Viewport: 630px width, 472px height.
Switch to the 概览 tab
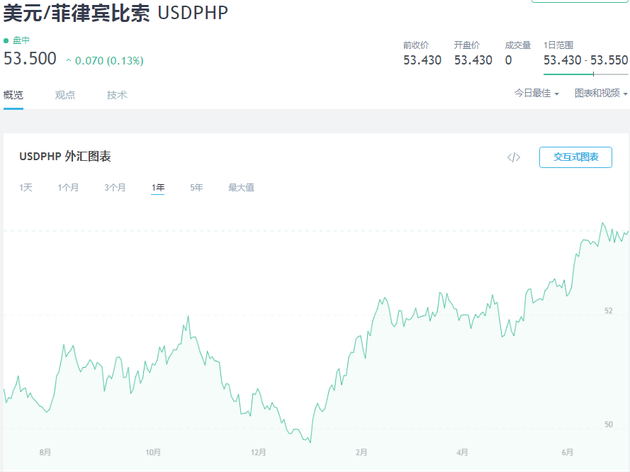point(13,95)
